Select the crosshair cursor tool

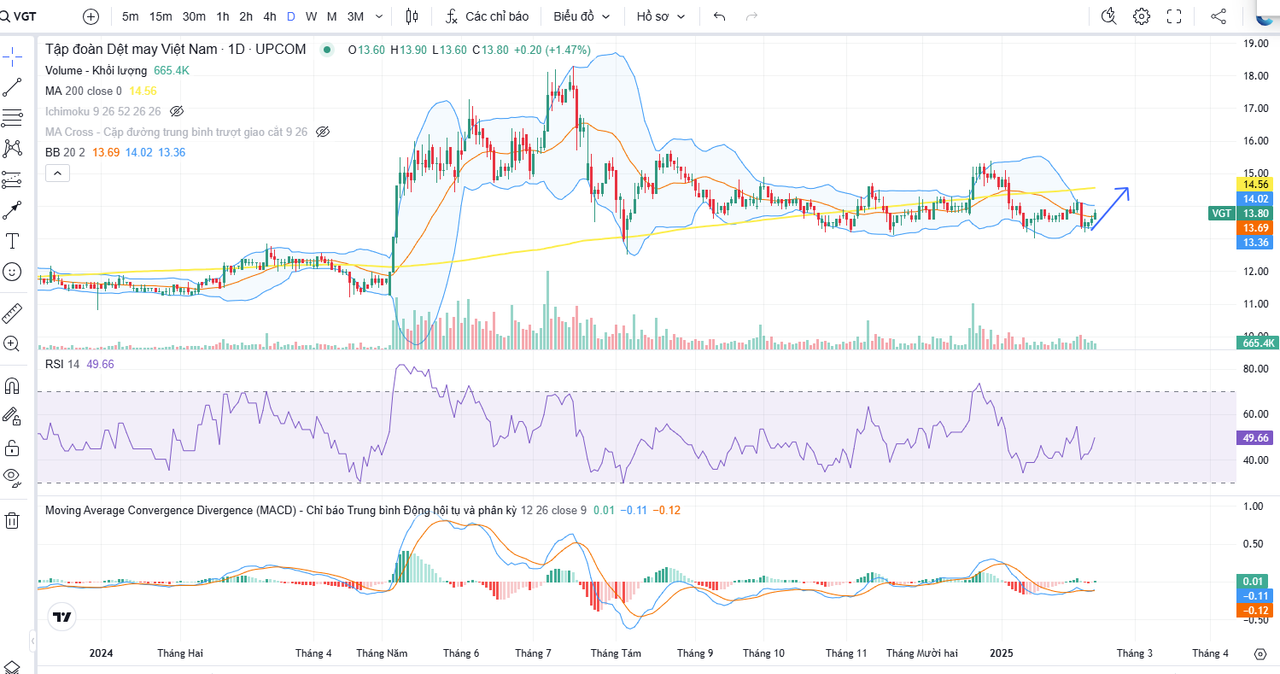(x=12, y=55)
